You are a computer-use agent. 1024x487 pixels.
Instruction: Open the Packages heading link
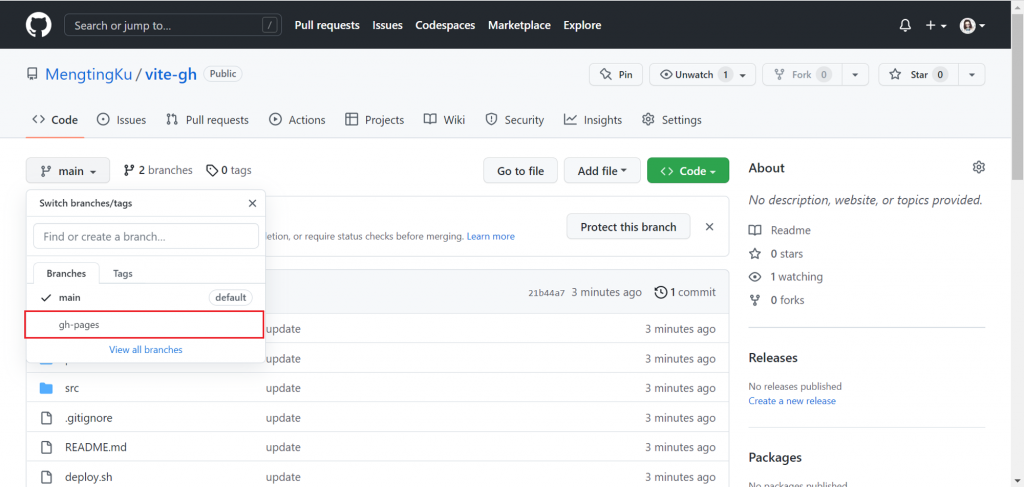775,458
